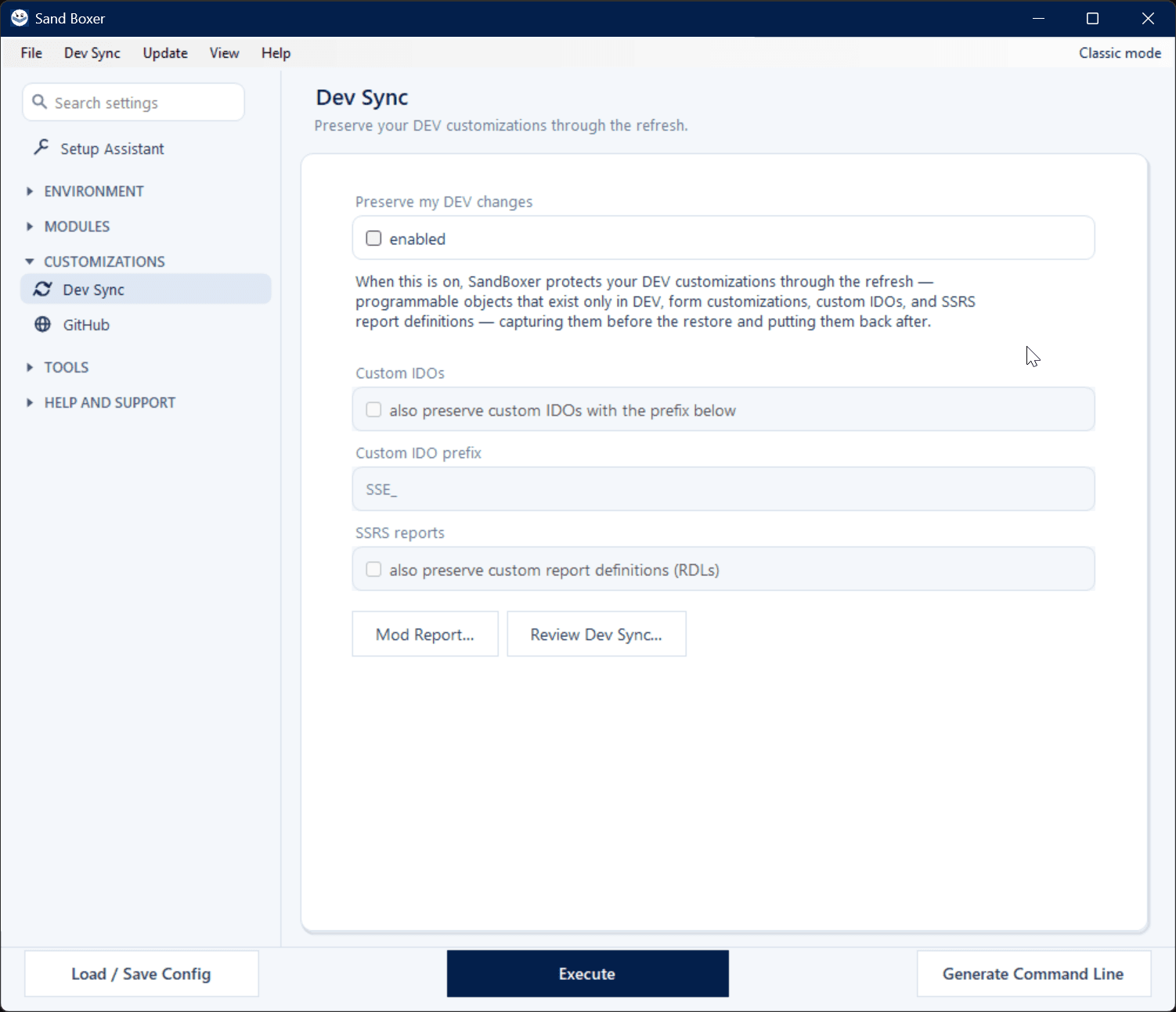Click the Dev Sync refresh arrows icon

click(x=42, y=289)
